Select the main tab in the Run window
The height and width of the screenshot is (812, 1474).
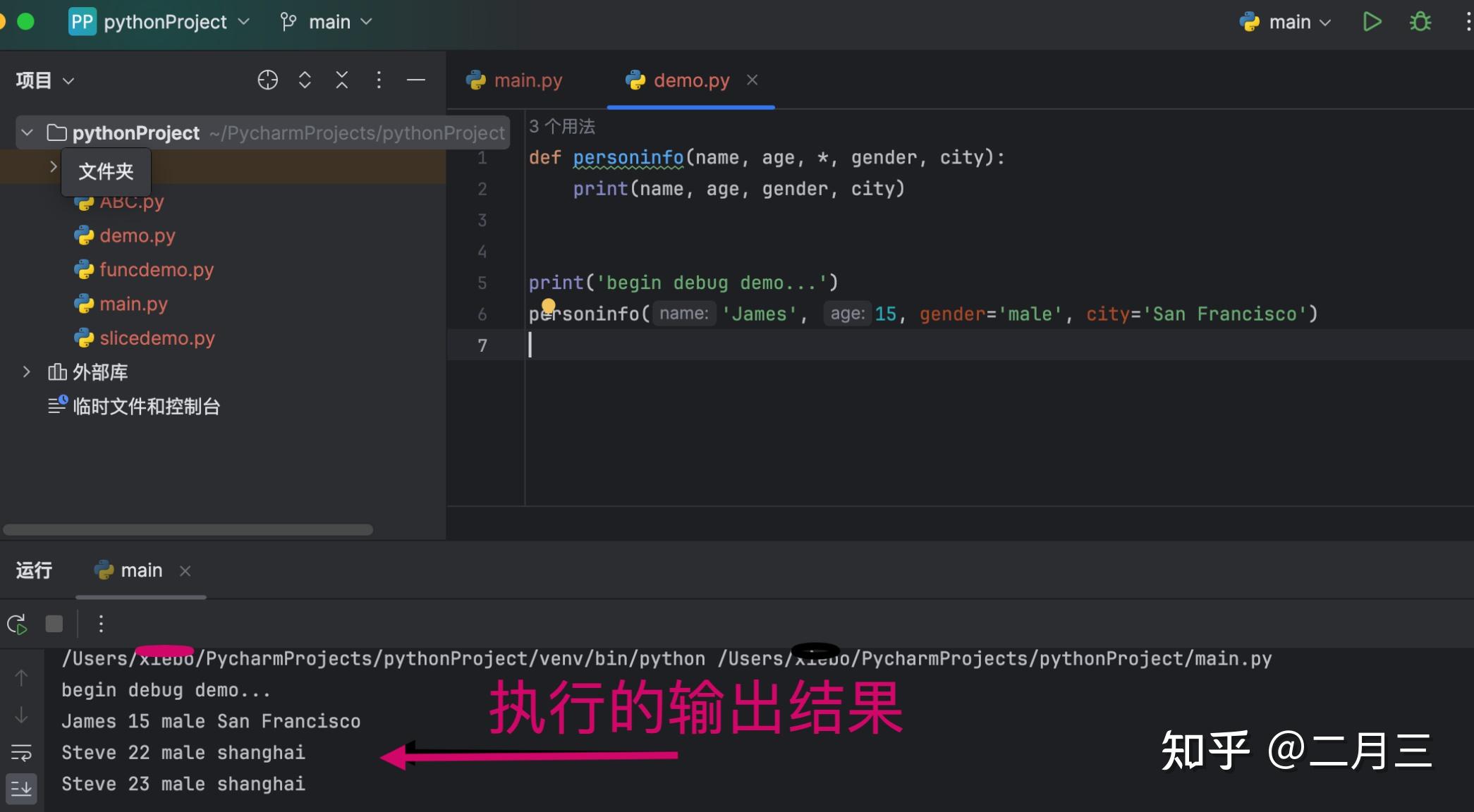click(141, 570)
